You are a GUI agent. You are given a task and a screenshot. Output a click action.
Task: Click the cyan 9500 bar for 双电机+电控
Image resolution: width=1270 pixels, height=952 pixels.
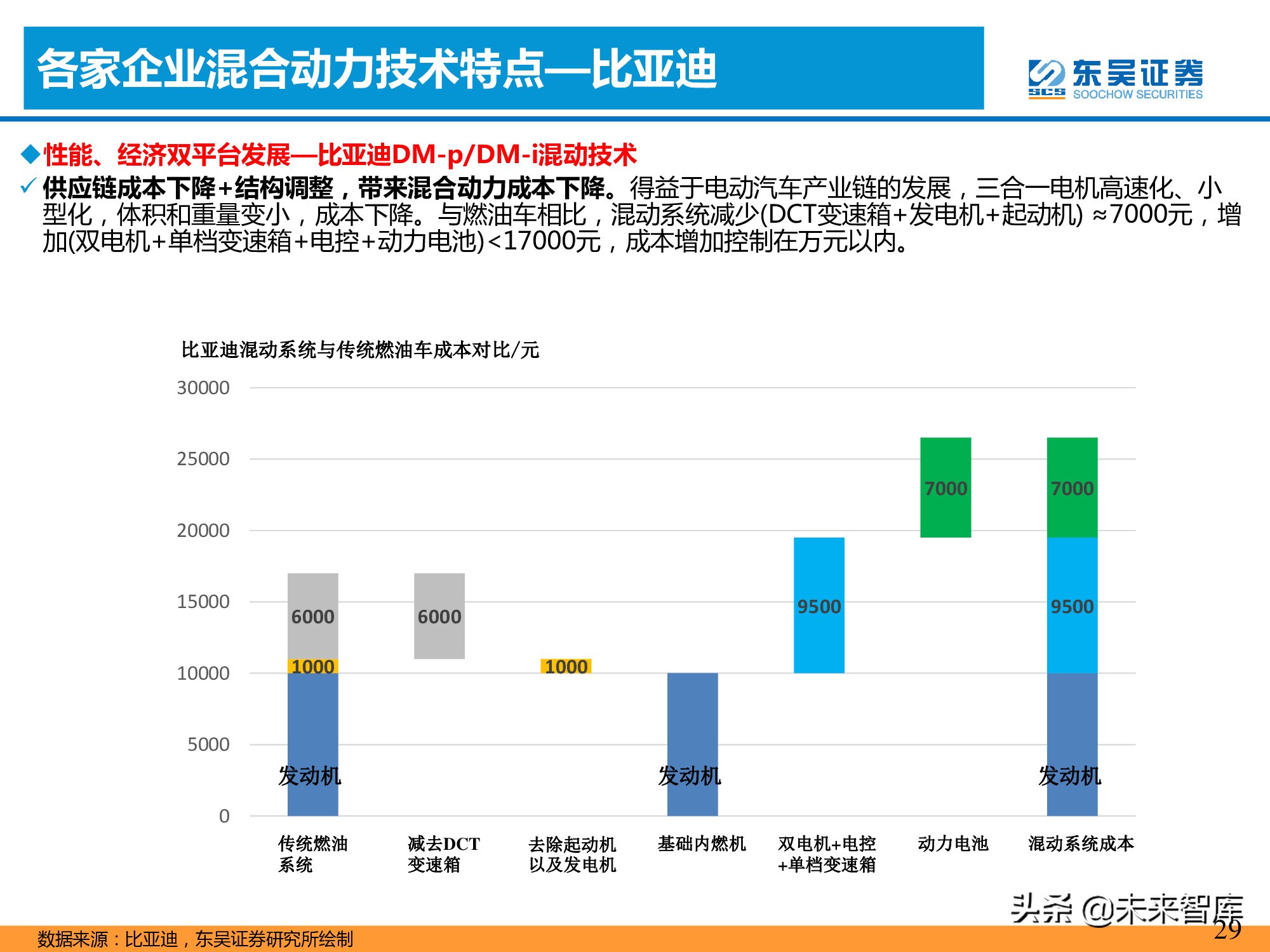tap(819, 605)
